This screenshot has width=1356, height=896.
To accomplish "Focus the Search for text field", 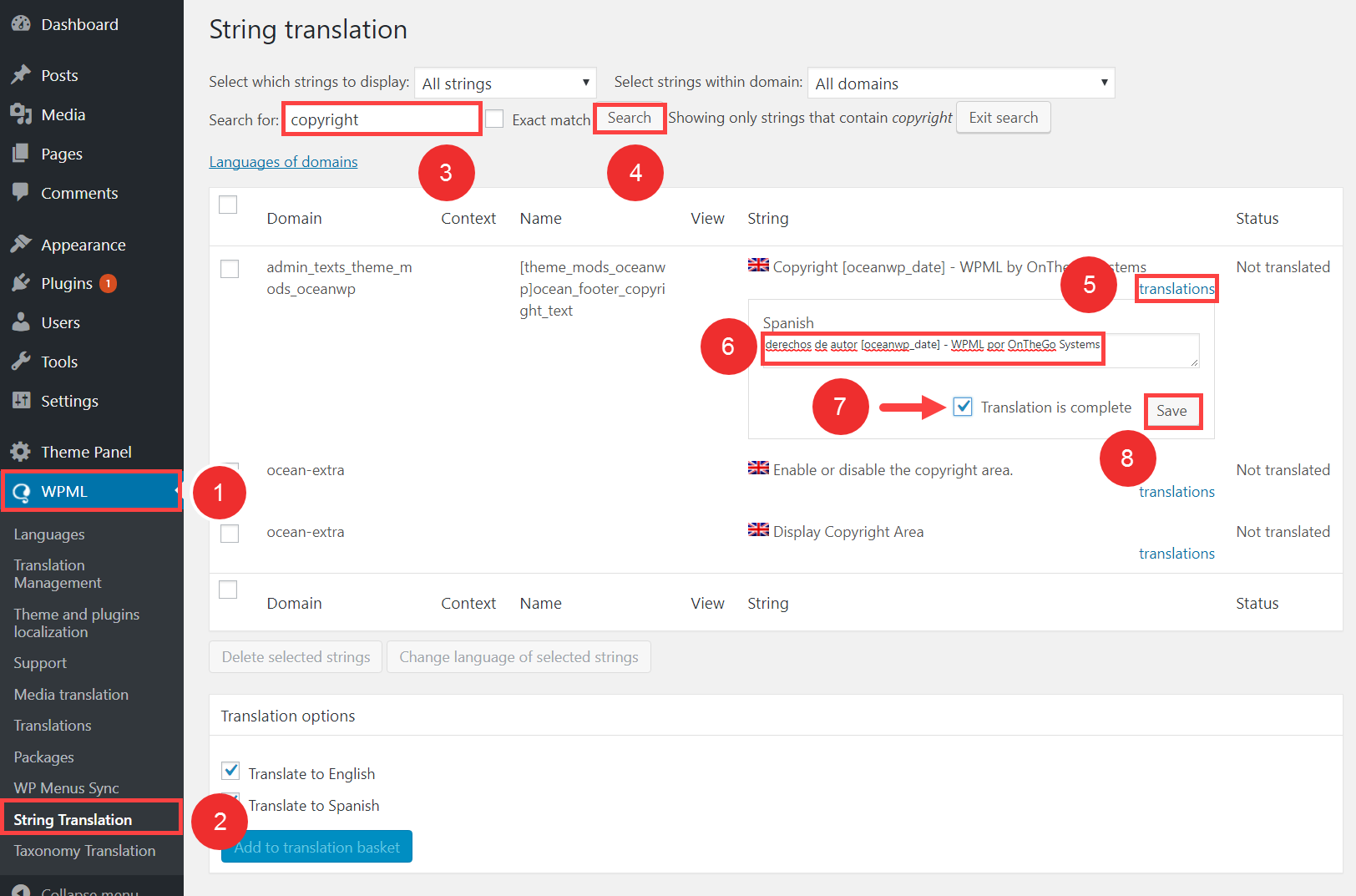I will point(382,119).
